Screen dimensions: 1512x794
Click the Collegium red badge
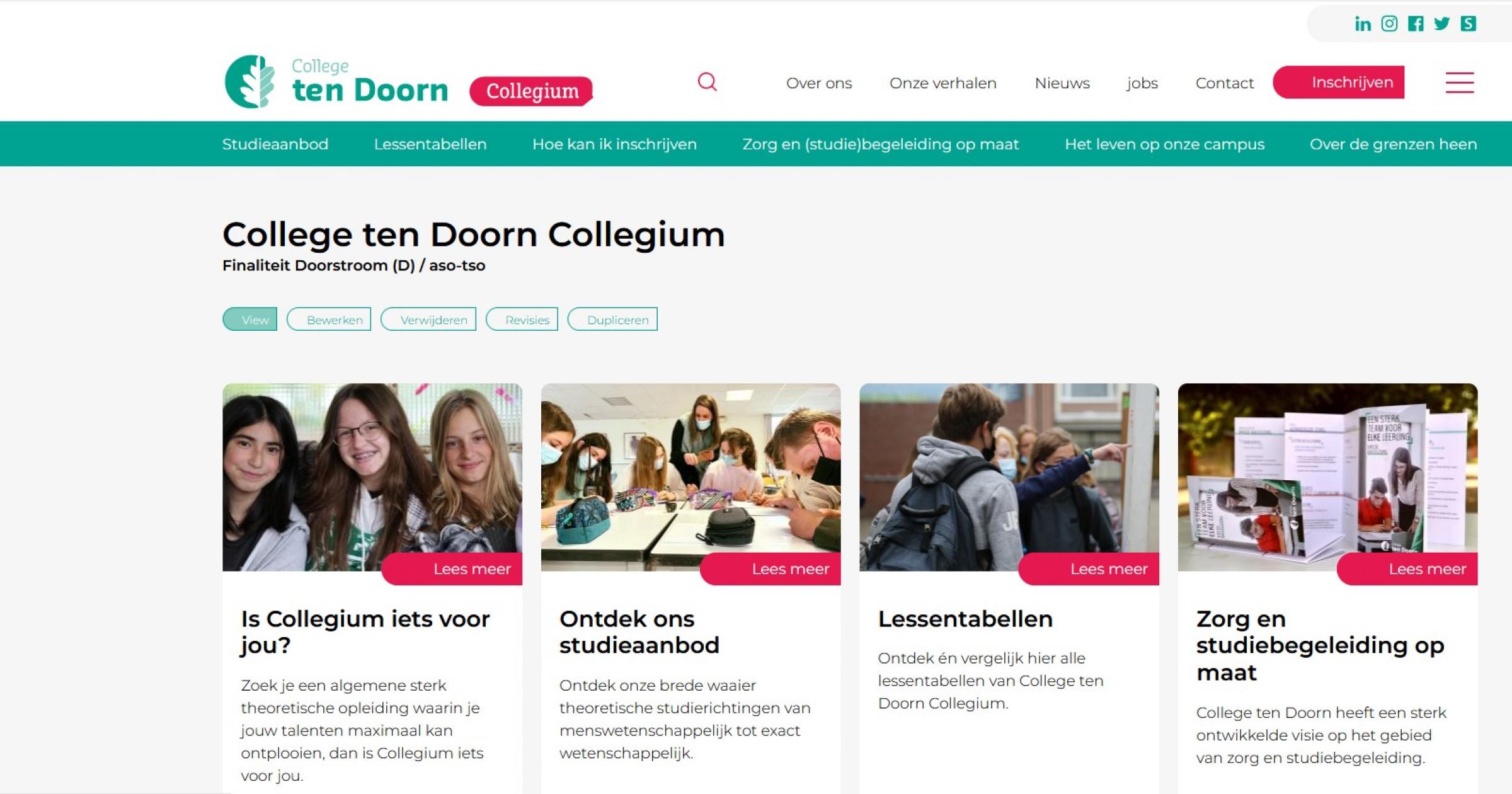[531, 91]
